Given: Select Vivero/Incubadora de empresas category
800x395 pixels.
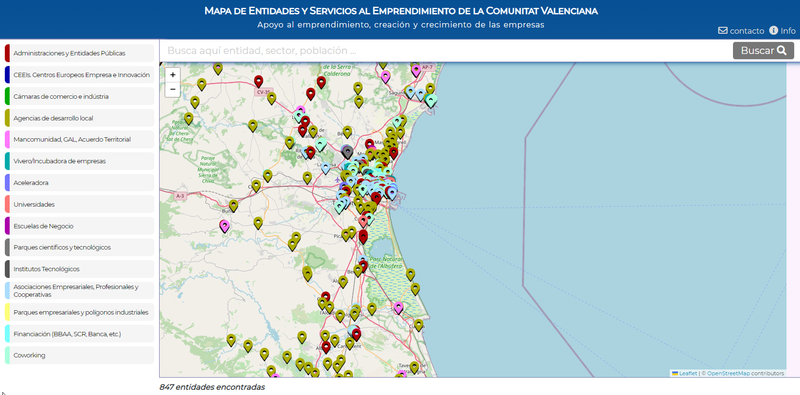Looking at the screenshot, I should point(79,161).
